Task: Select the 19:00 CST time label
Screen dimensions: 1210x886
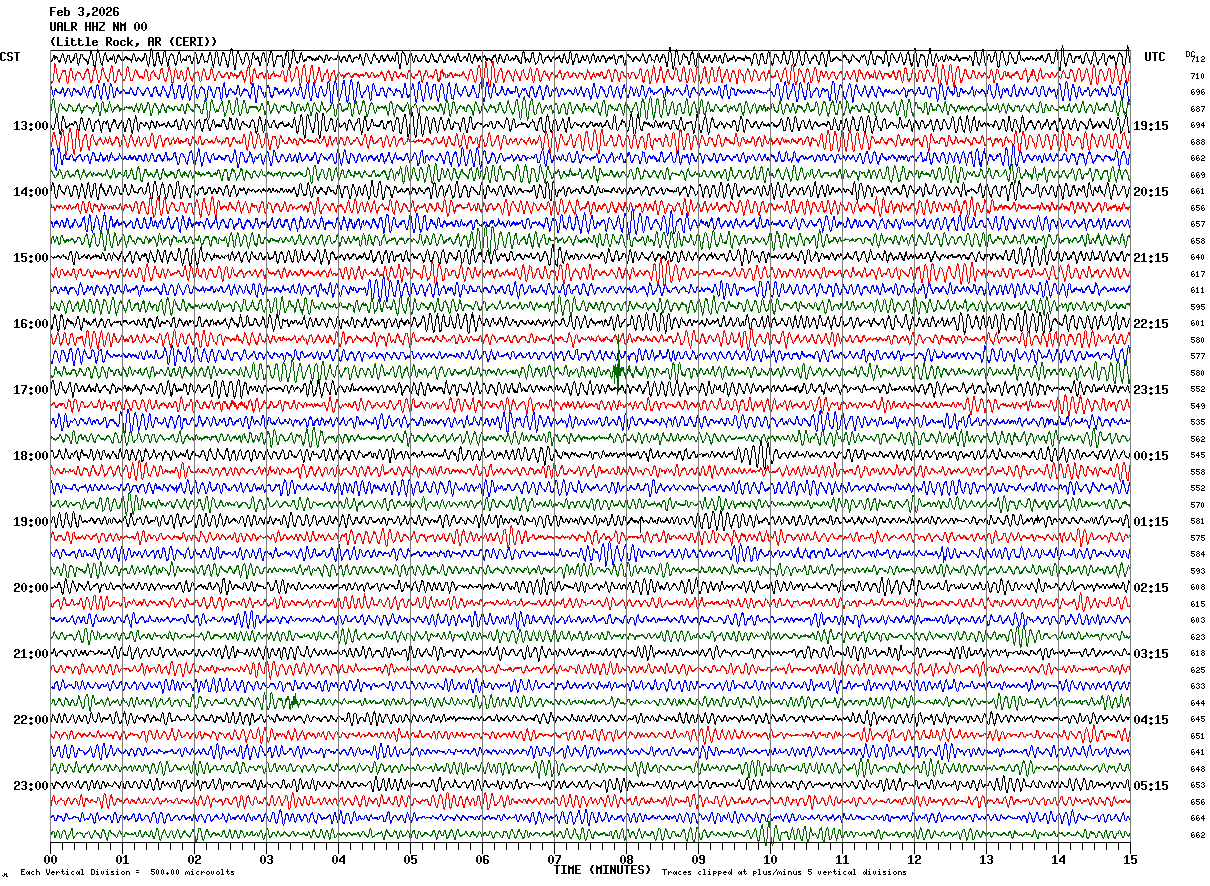Action: point(30,522)
